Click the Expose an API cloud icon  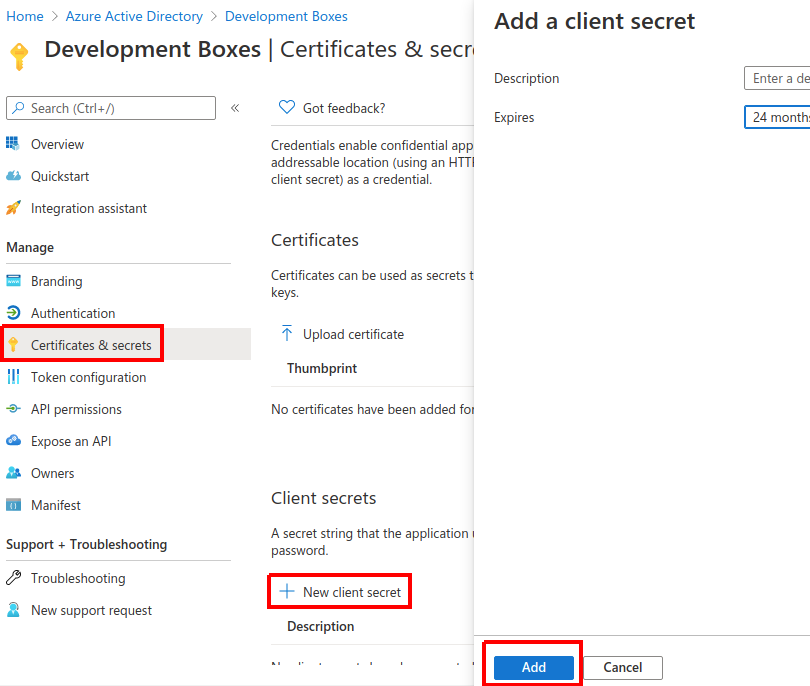pyautogui.click(x=13, y=441)
